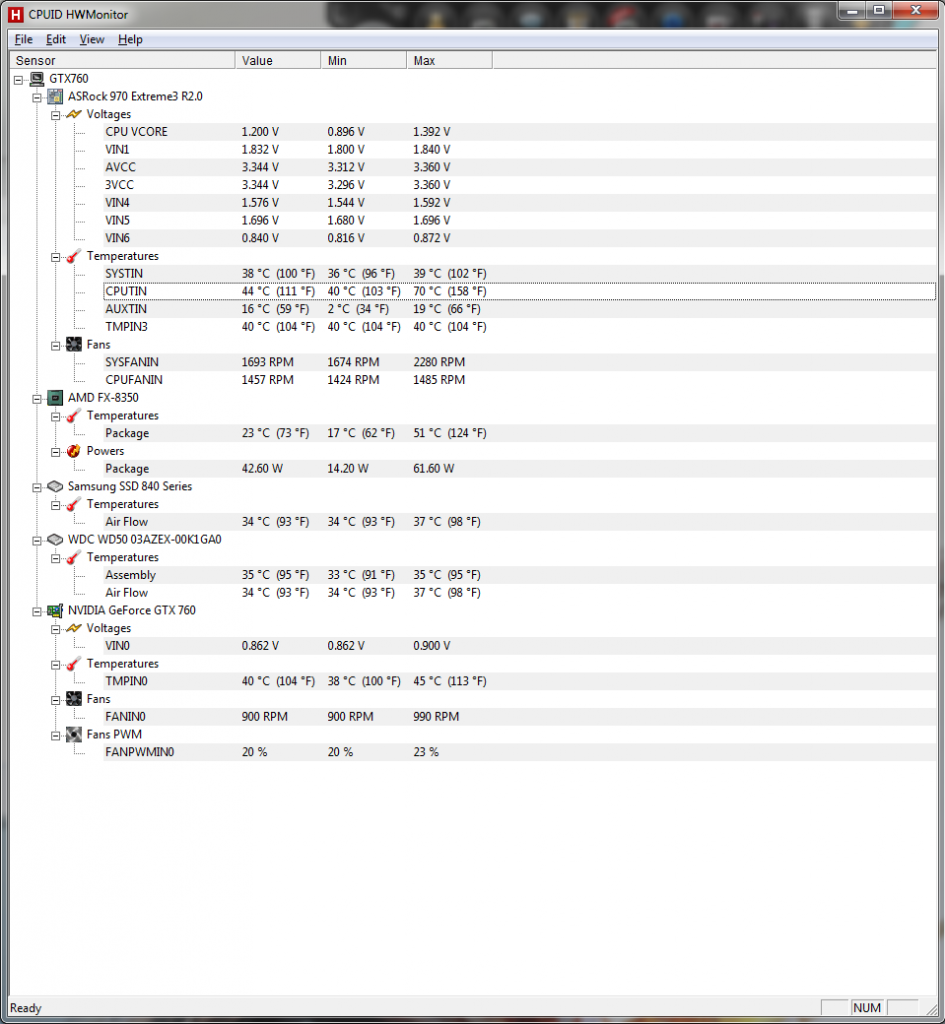Click the window resize grip corner
This screenshot has width=945, height=1024.
pyautogui.click(x=931, y=1009)
